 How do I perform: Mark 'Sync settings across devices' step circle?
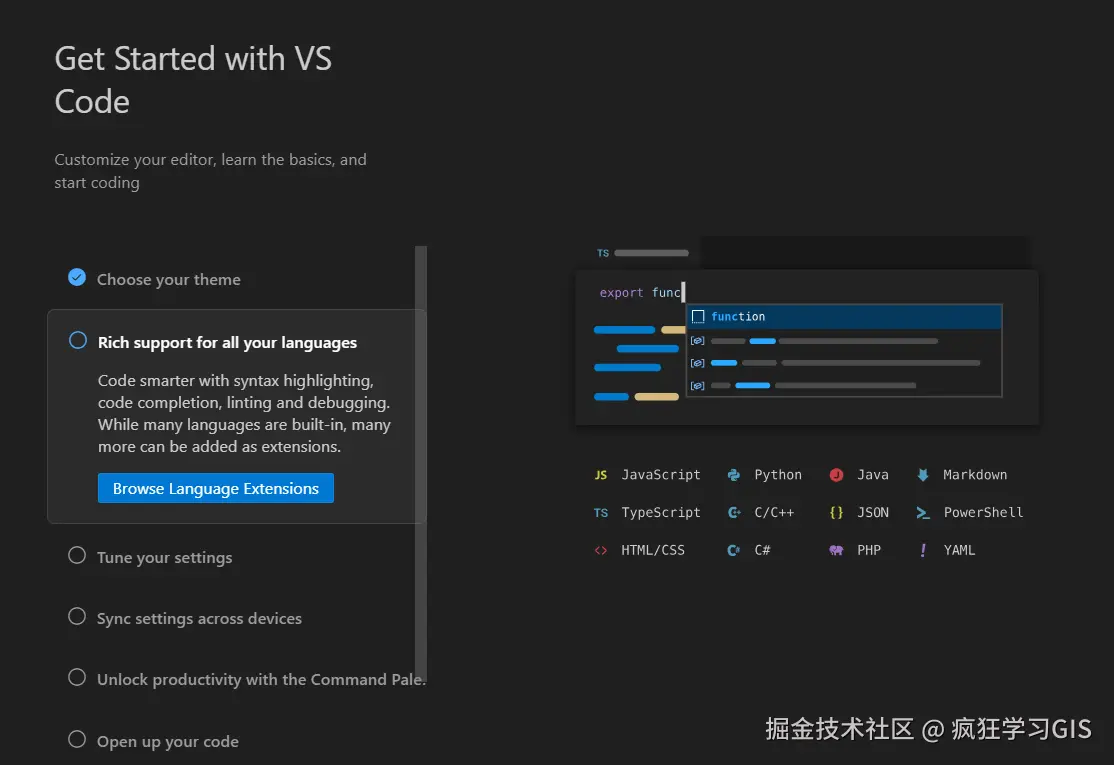coord(77,617)
